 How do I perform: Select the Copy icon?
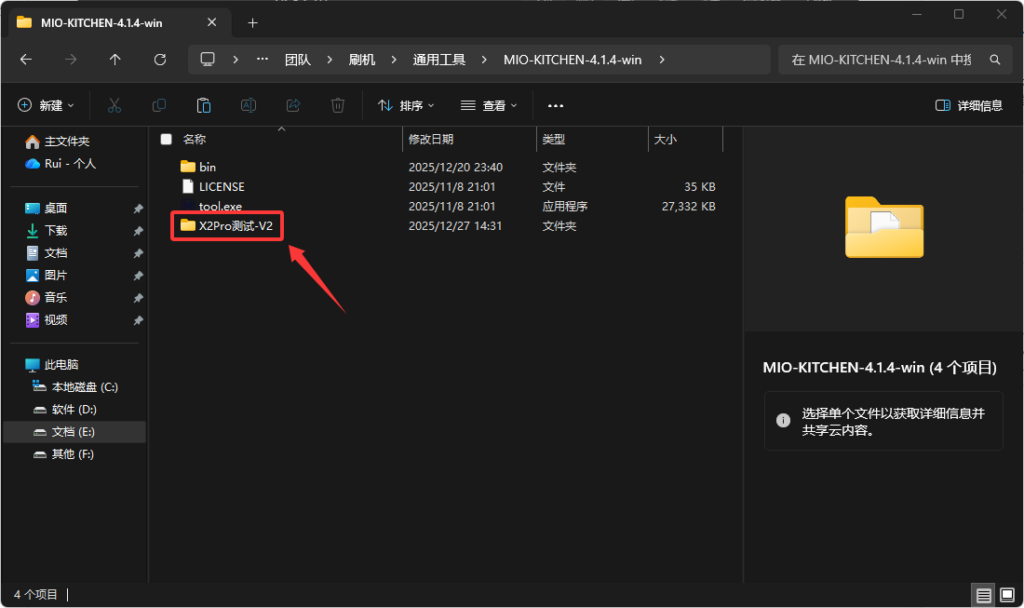click(159, 105)
